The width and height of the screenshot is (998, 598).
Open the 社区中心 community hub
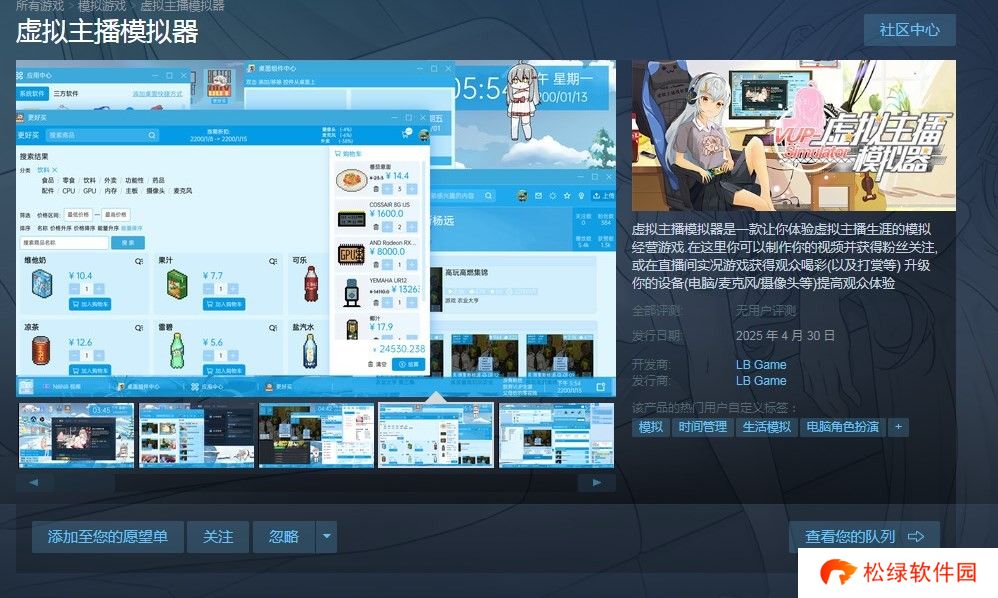909,30
